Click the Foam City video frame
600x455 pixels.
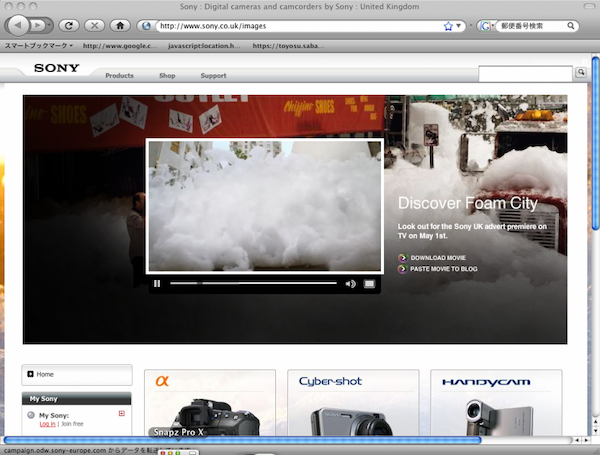click(265, 206)
